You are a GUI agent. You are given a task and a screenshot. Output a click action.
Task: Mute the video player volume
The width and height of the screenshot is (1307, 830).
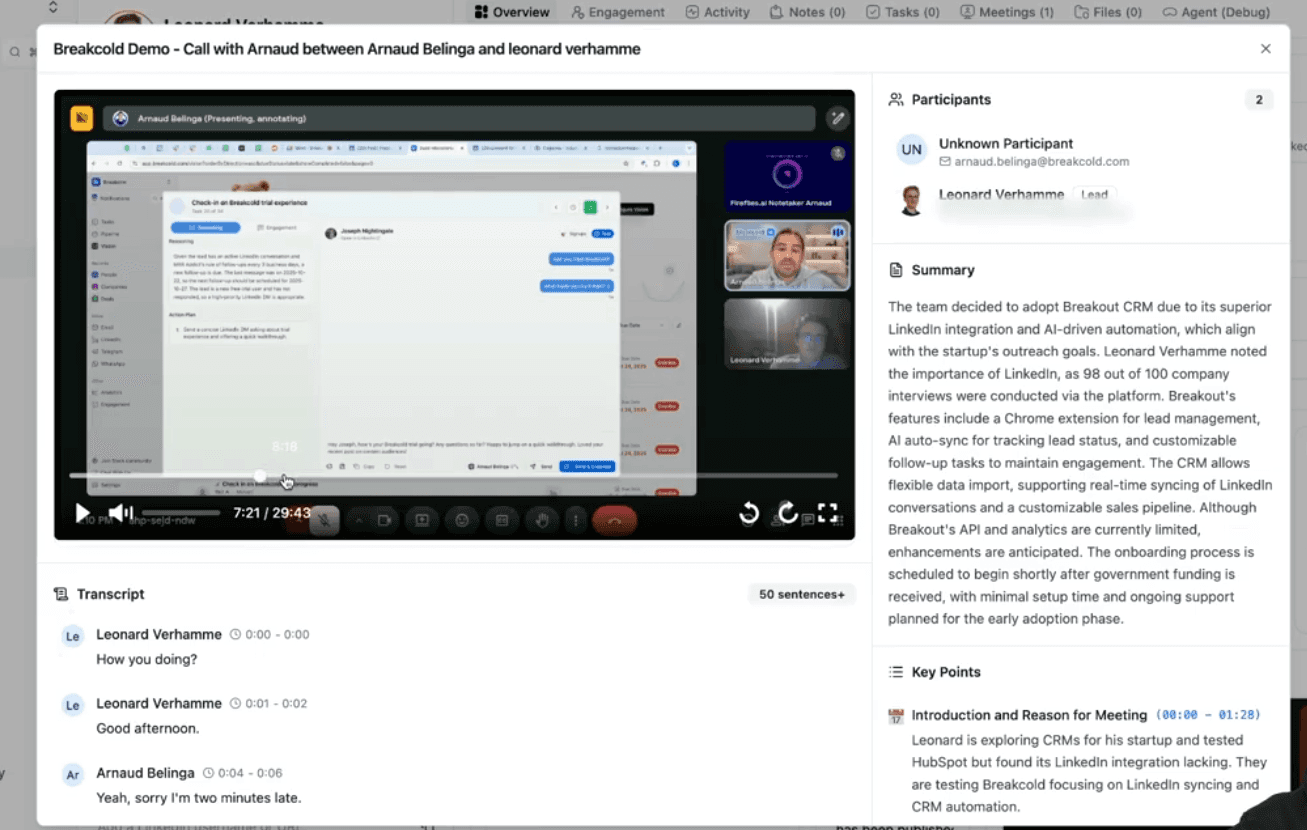120,513
